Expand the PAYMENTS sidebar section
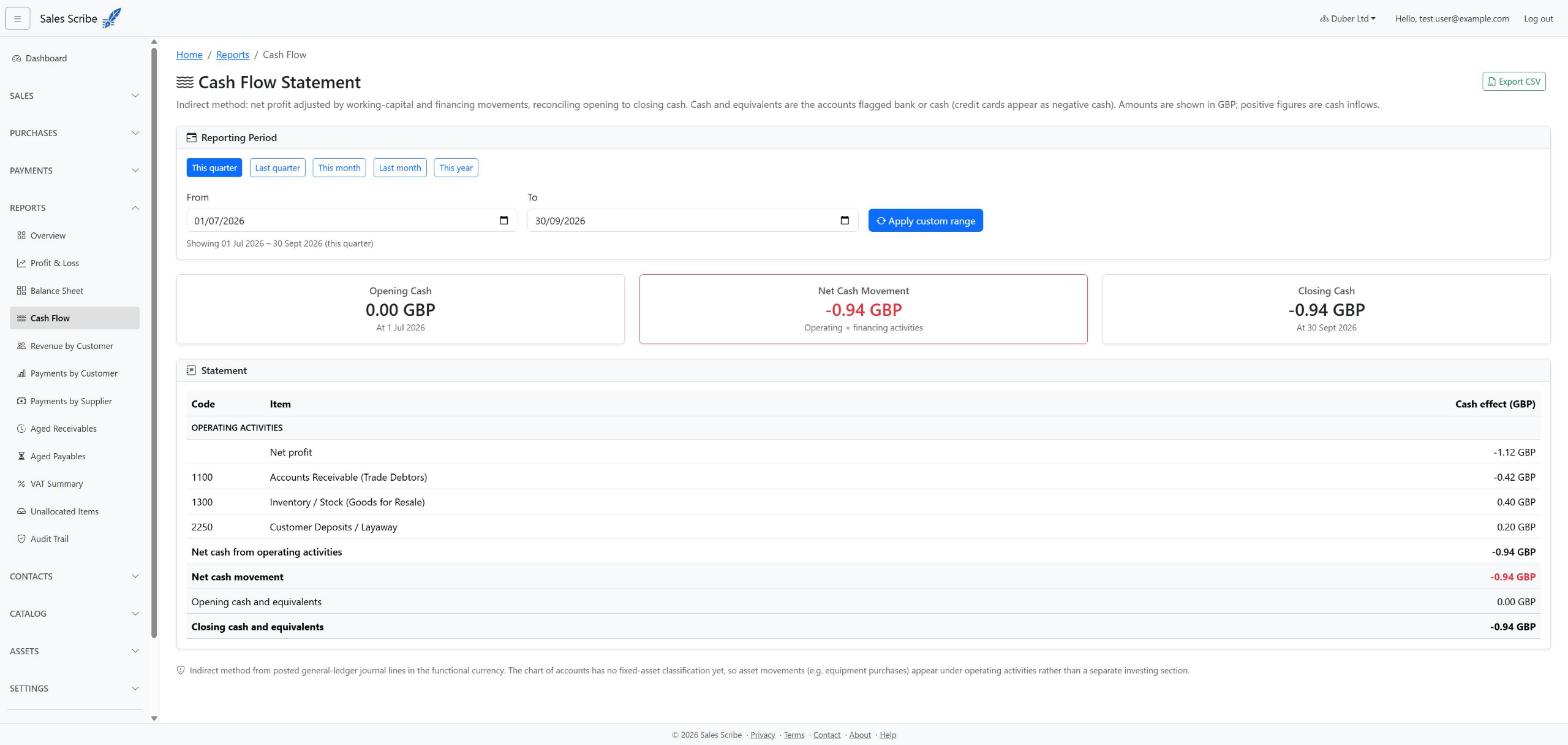This screenshot has width=1568, height=745. (x=75, y=171)
